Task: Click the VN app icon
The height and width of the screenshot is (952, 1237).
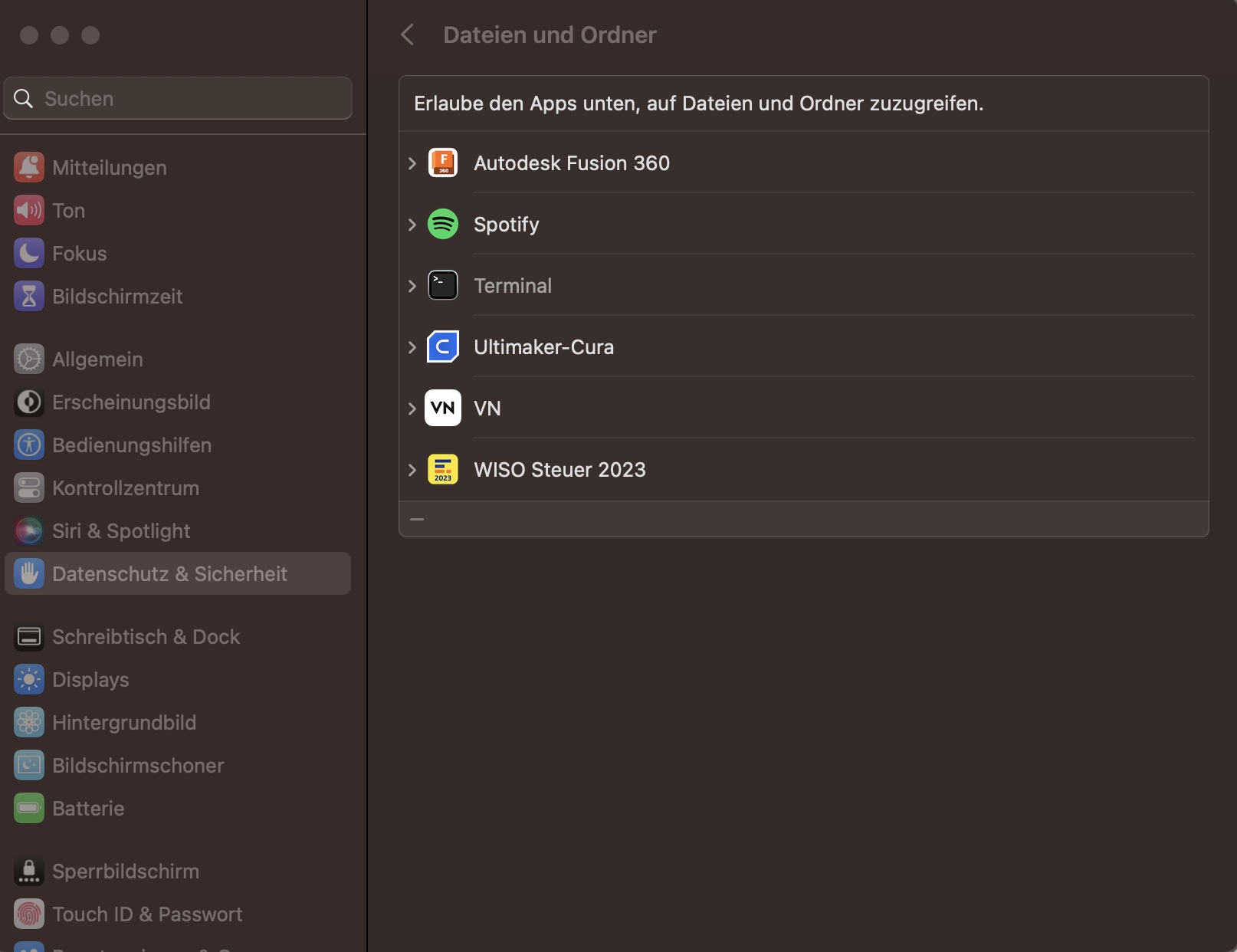Action: 443,408
